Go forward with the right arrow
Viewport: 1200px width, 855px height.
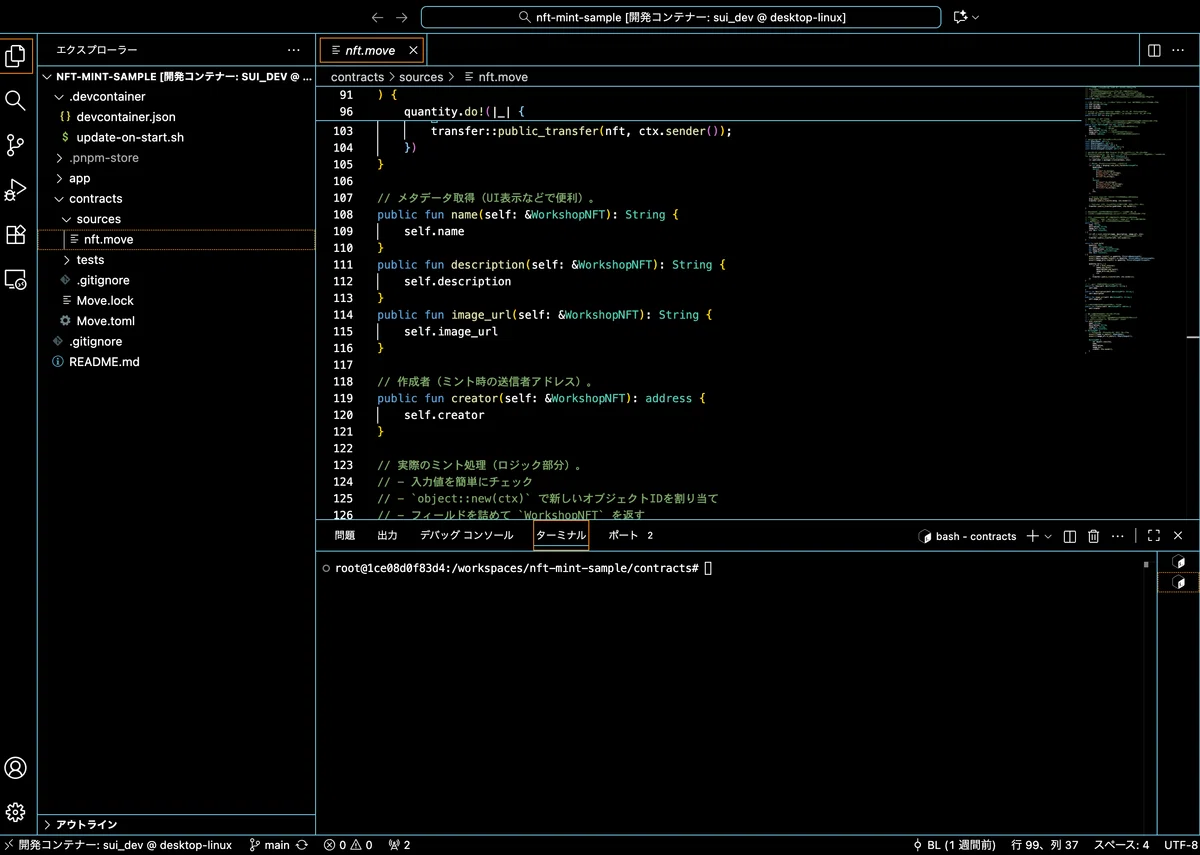coord(402,17)
